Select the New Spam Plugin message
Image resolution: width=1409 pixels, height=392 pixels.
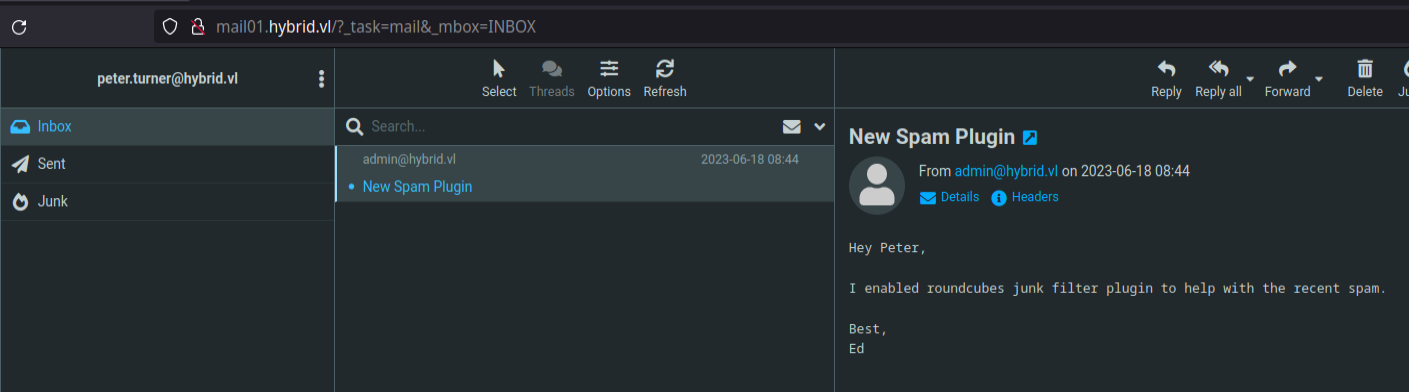point(584,174)
